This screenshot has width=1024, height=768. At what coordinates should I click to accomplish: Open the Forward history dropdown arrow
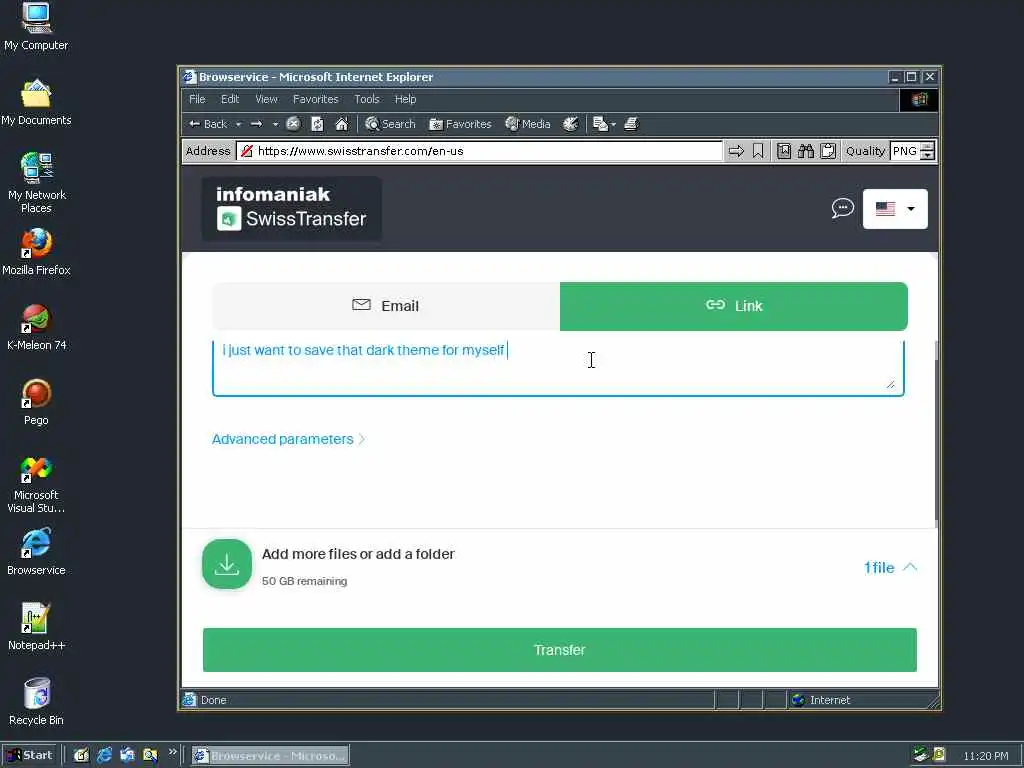(276, 124)
